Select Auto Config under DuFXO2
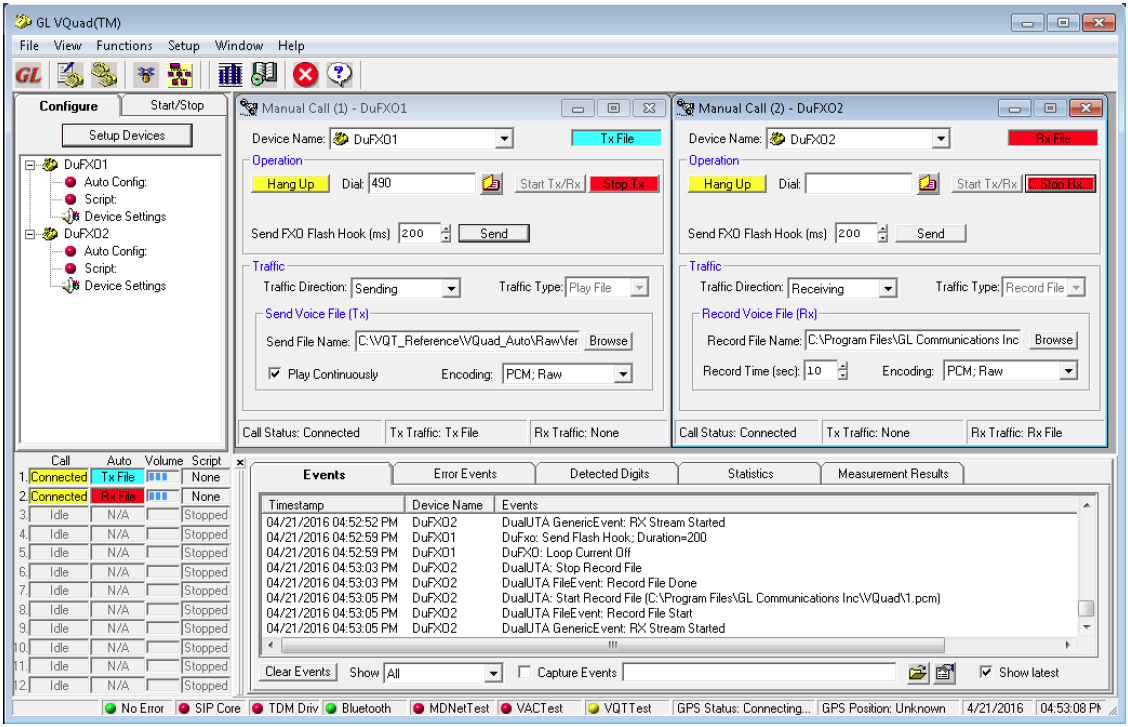The image size is (1128, 727). pyautogui.click(x=115, y=251)
